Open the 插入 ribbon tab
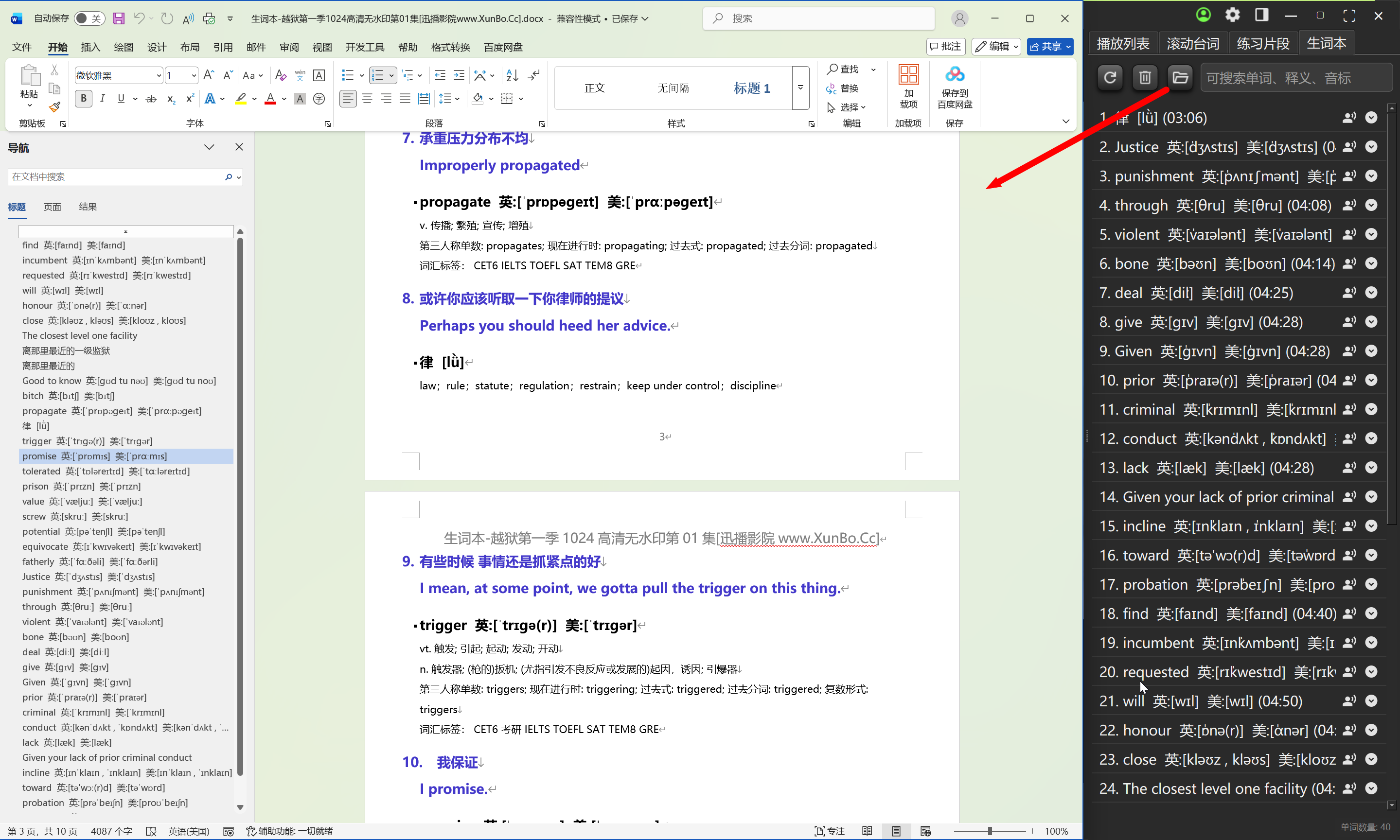This screenshot has width=1400, height=840. (90, 47)
